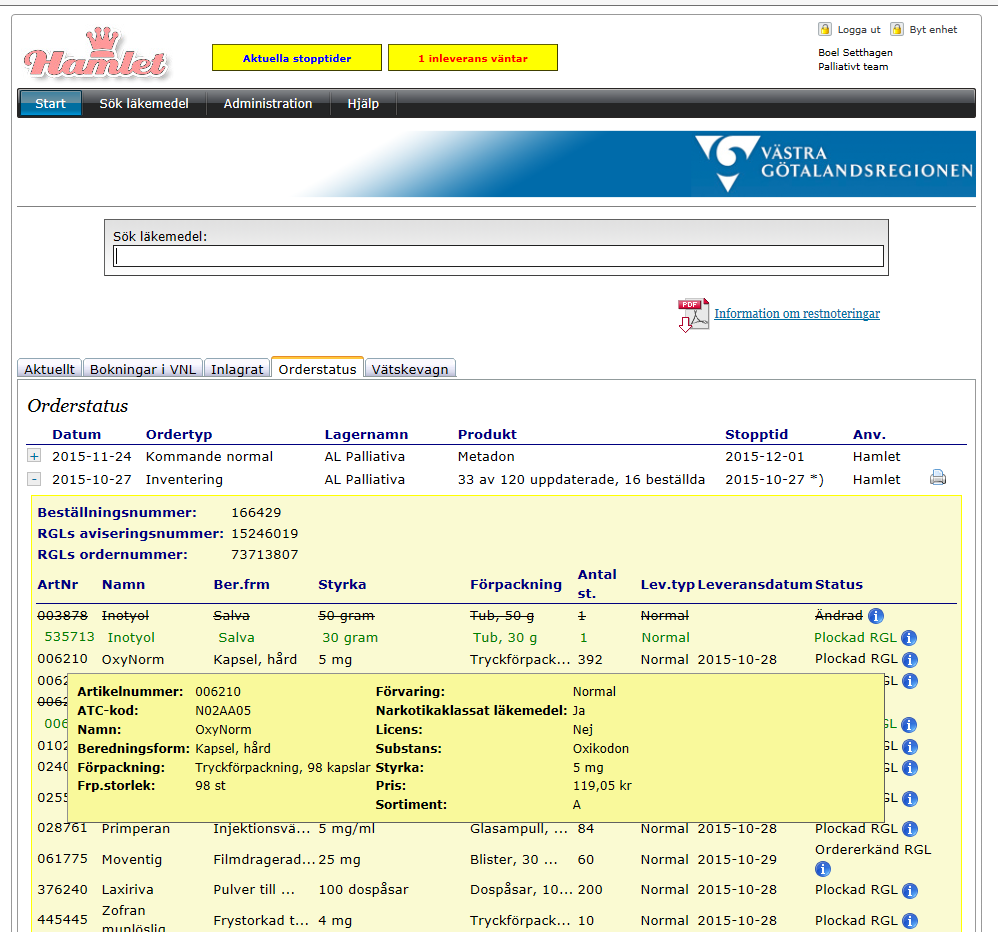Click the aviseringsnummer value 15246019
The image size is (998, 932).
[265, 533]
